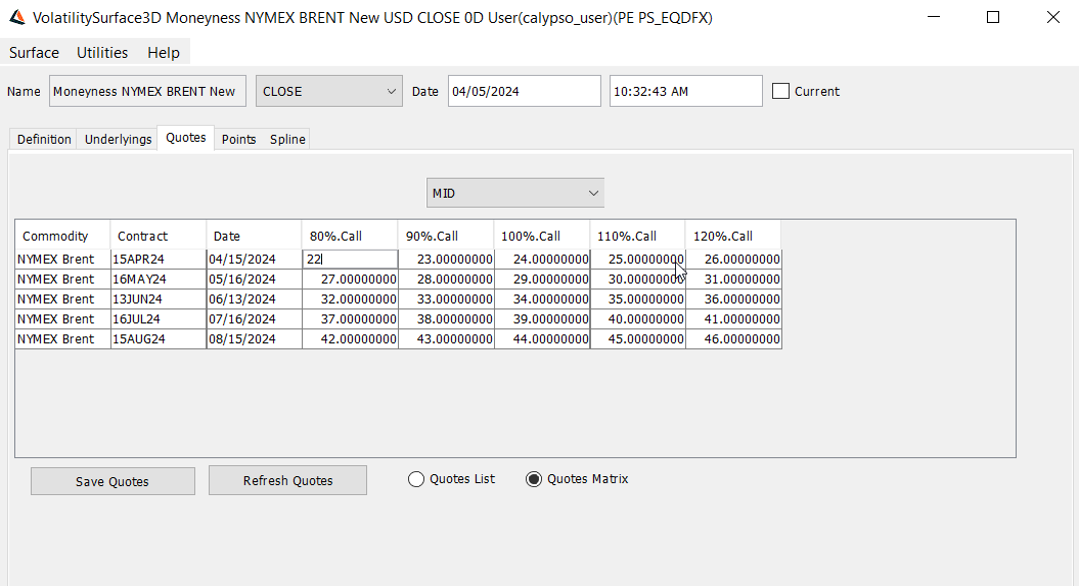
Task: Click the 04/15/2024 date cell
Action: click(x=254, y=259)
